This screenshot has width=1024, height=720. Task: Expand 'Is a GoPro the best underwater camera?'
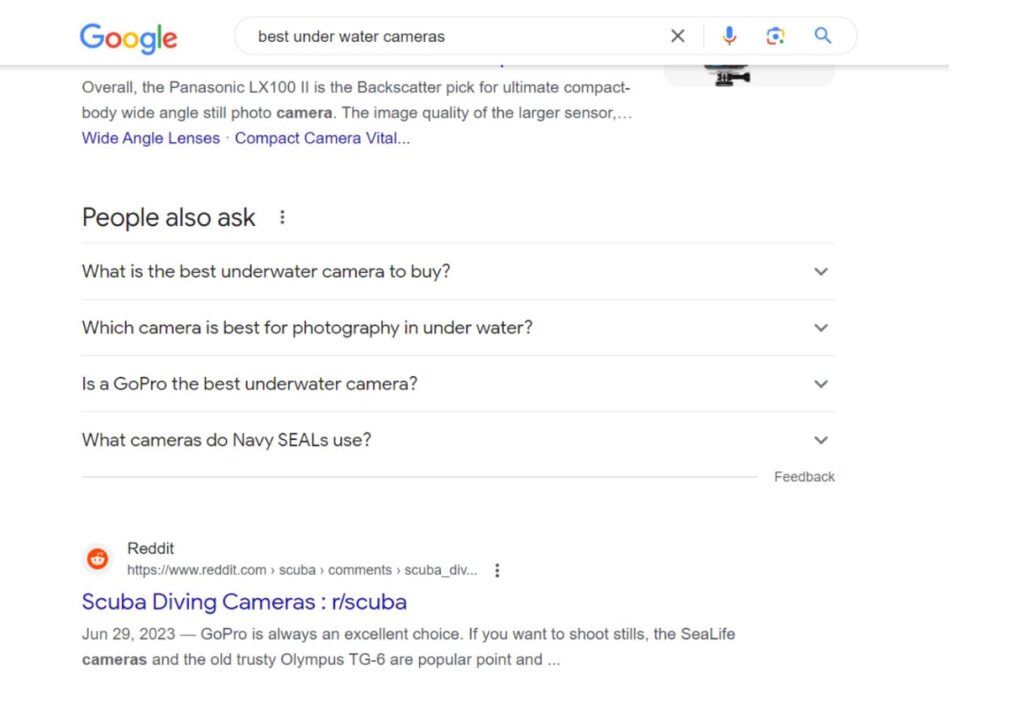point(458,384)
